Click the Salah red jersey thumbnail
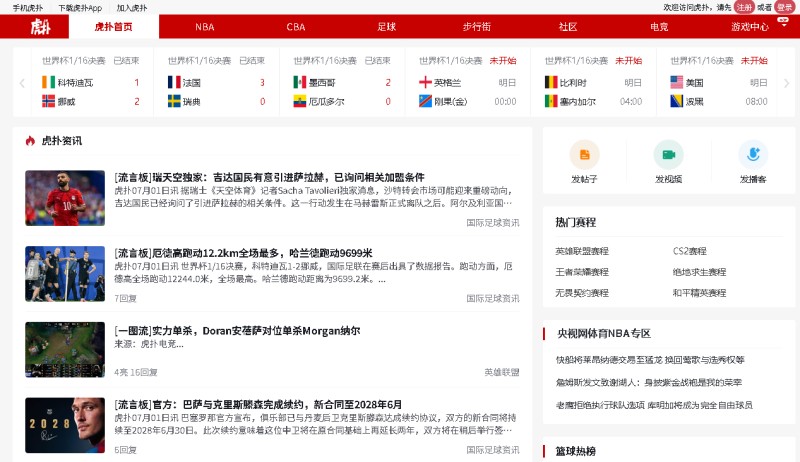The height and width of the screenshot is (462, 800). point(65,198)
